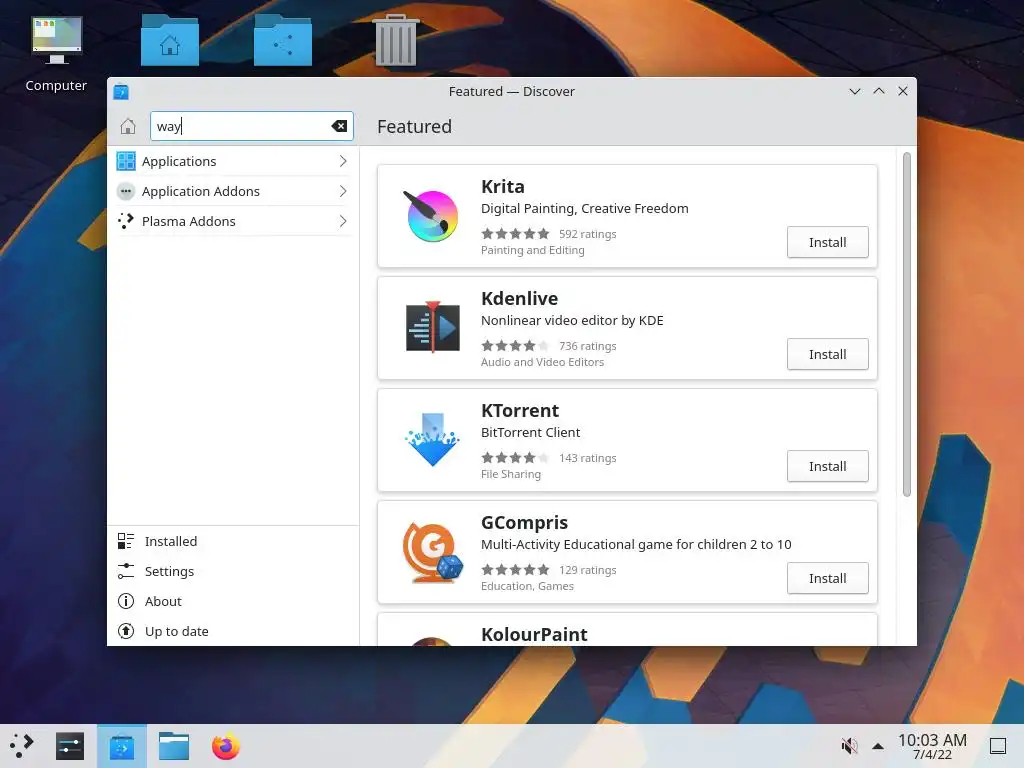Select the Application Addons row

coord(233,191)
